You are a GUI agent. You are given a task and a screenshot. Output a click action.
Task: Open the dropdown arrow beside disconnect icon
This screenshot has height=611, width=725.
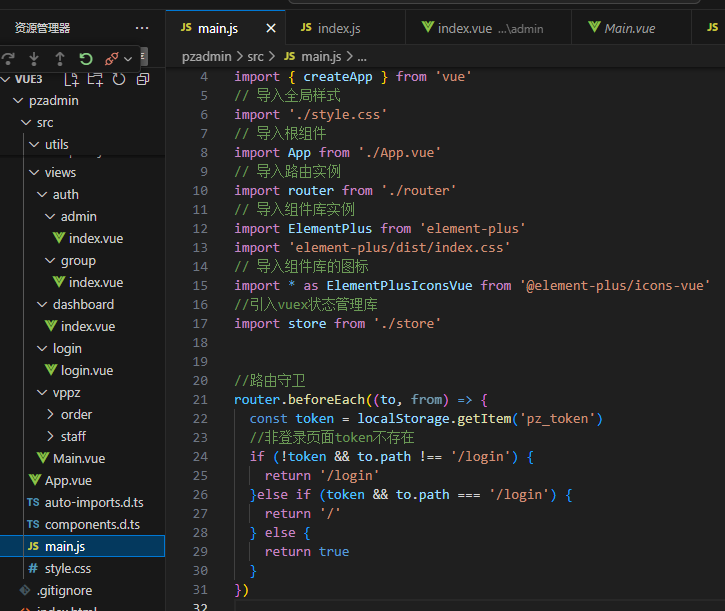[129, 58]
